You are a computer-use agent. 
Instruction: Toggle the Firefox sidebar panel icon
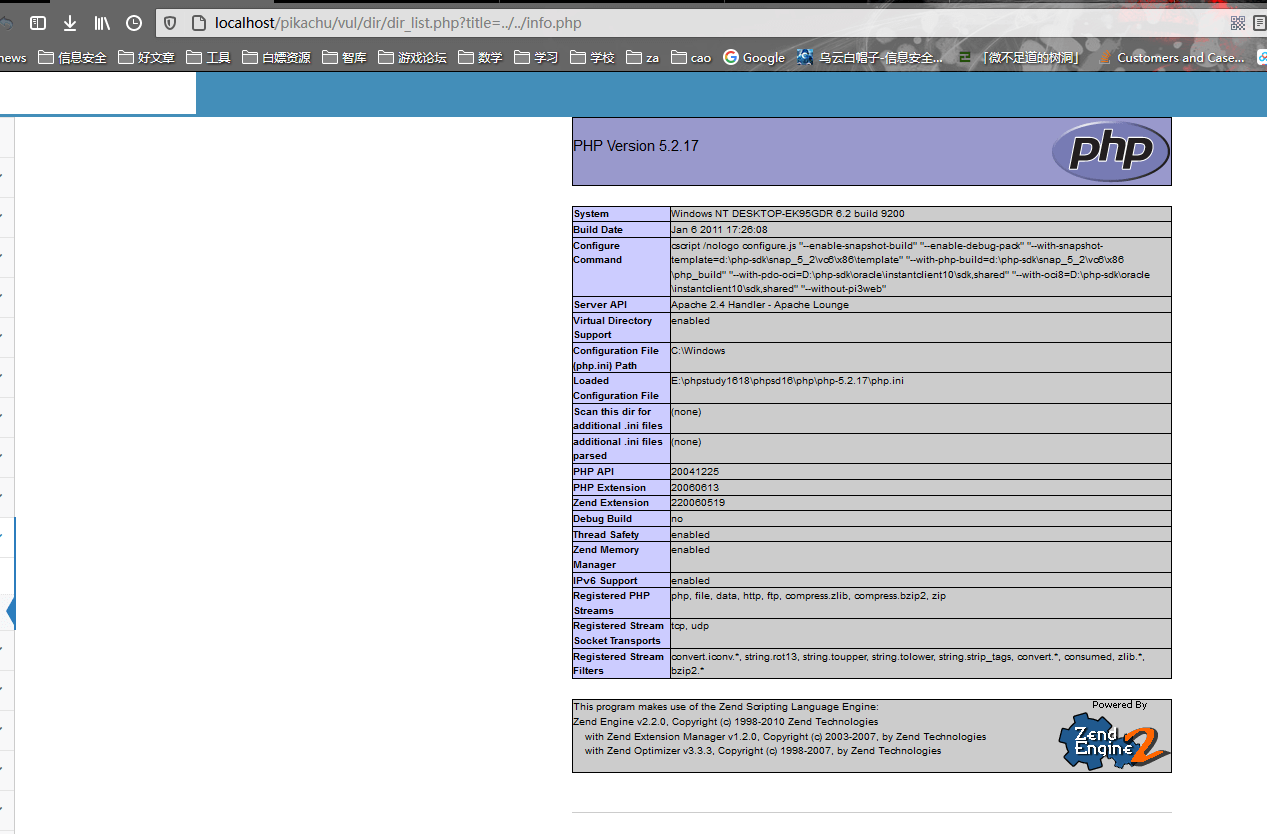click(37, 23)
